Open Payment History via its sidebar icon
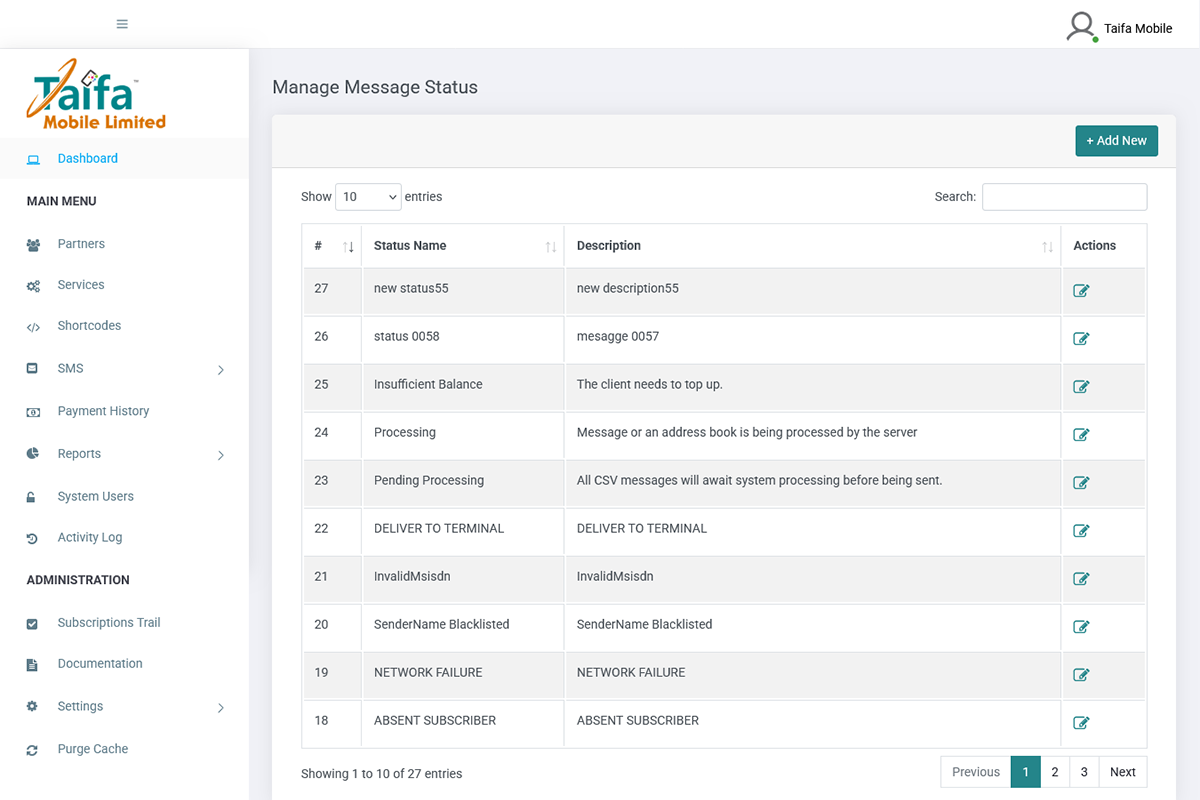Image resolution: width=1200 pixels, height=800 pixels. click(33, 411)
